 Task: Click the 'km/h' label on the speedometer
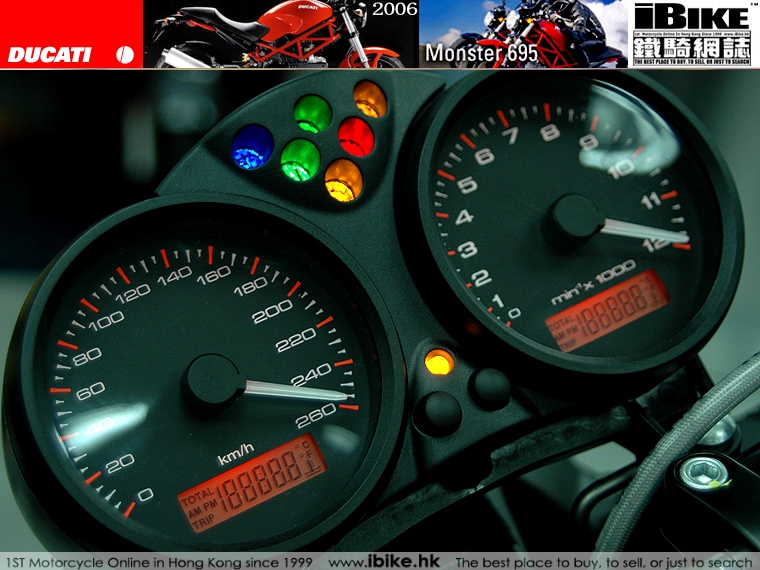[236, 454]
